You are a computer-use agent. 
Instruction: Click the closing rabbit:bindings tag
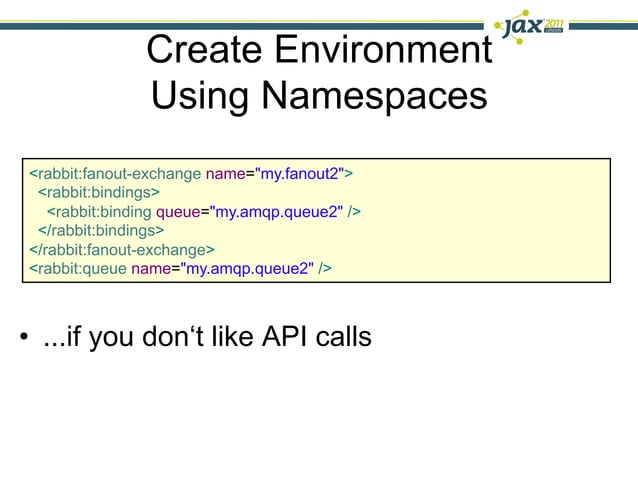point(101,231)
